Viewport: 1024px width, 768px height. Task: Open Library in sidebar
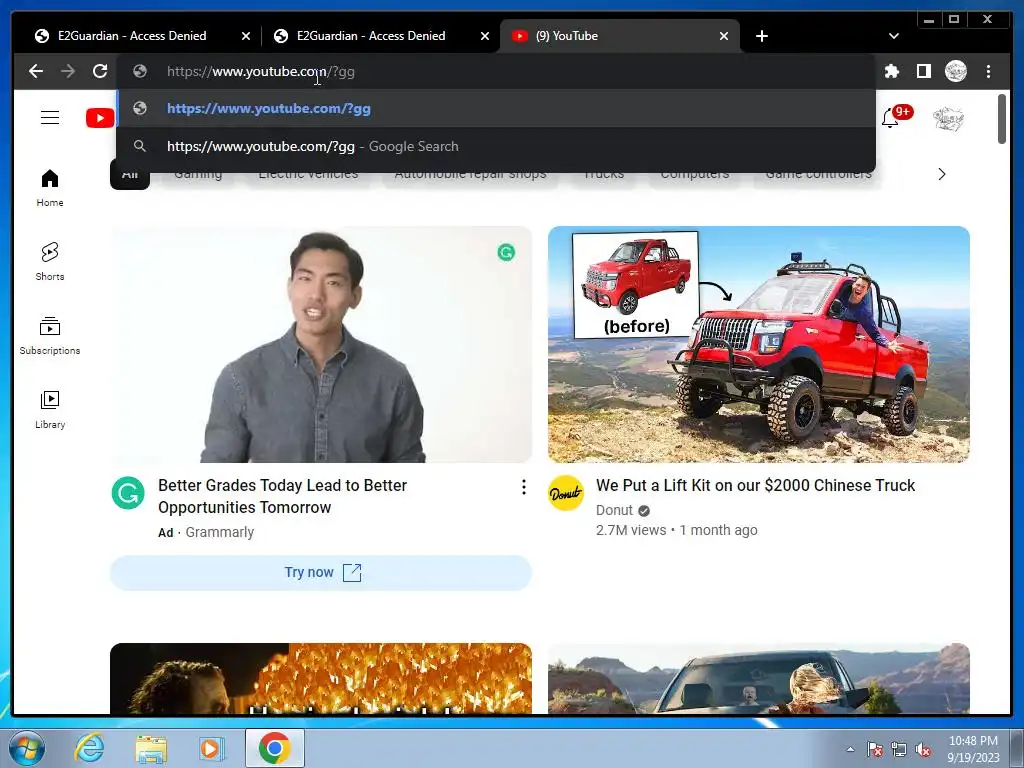[x=50, y=409]
